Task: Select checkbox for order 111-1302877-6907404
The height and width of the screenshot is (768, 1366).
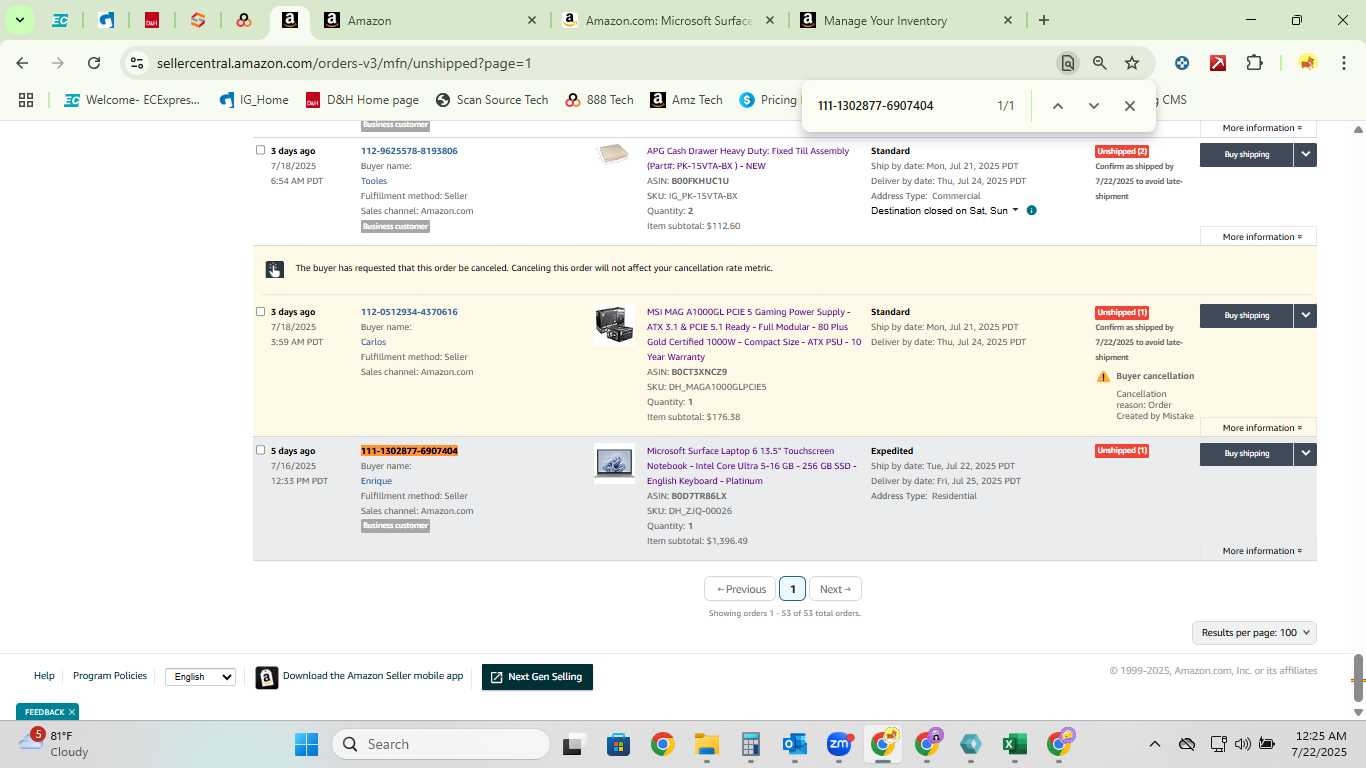Action: [261, 451]
